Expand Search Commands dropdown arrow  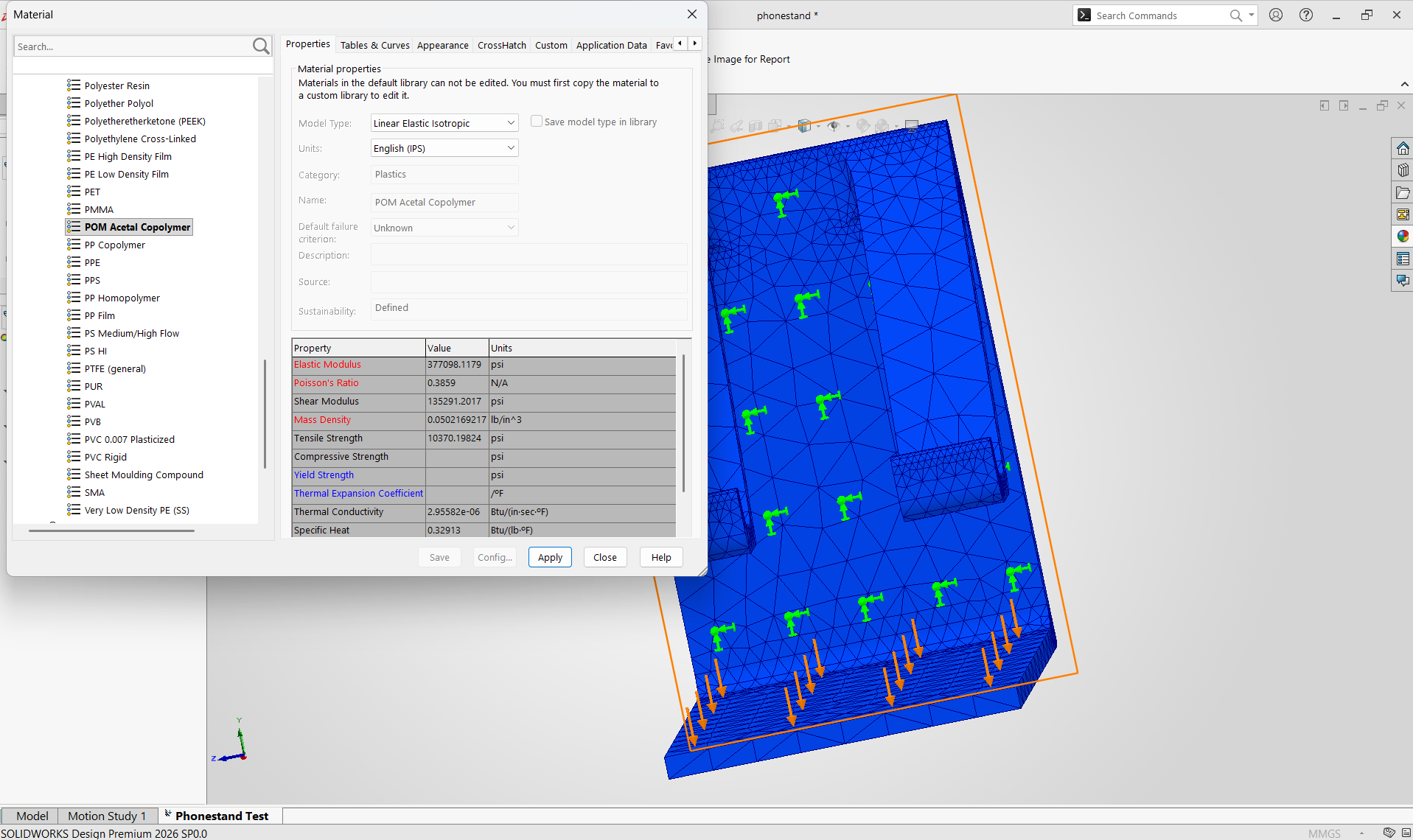point(1252,15)
